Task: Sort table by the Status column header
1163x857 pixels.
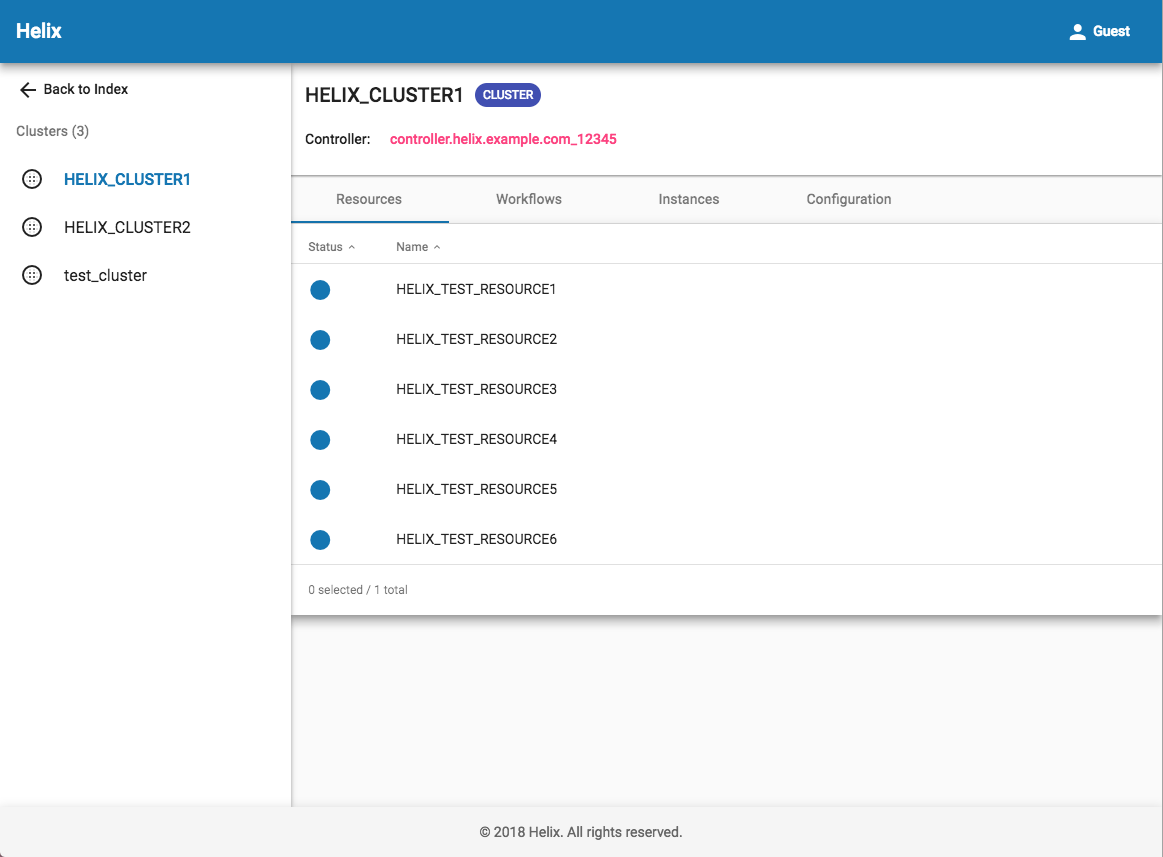Action: [x=325, y=247]
